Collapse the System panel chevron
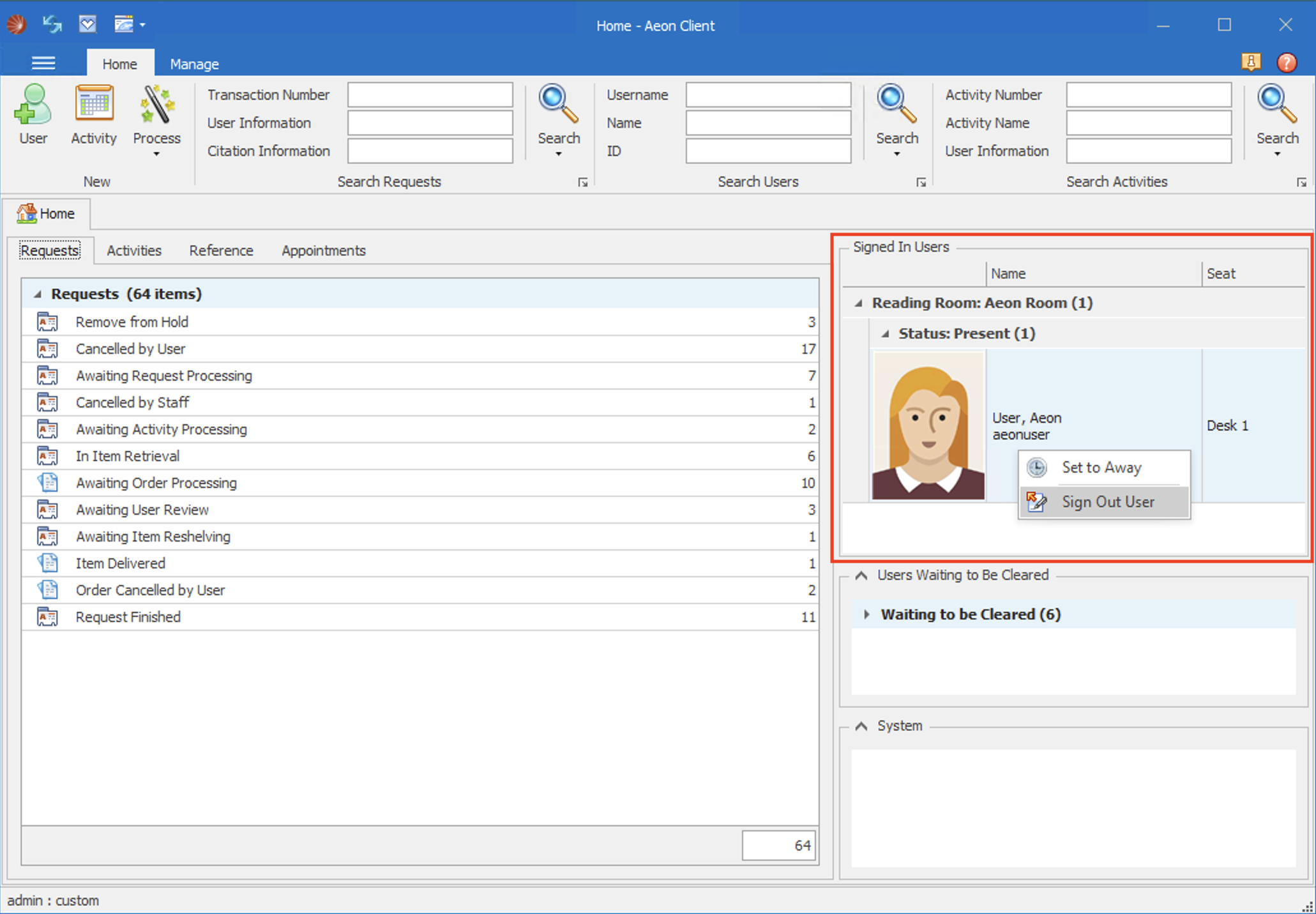This screenshot has height=914, width=1316. pyautogui.click(x=861, y=726)
